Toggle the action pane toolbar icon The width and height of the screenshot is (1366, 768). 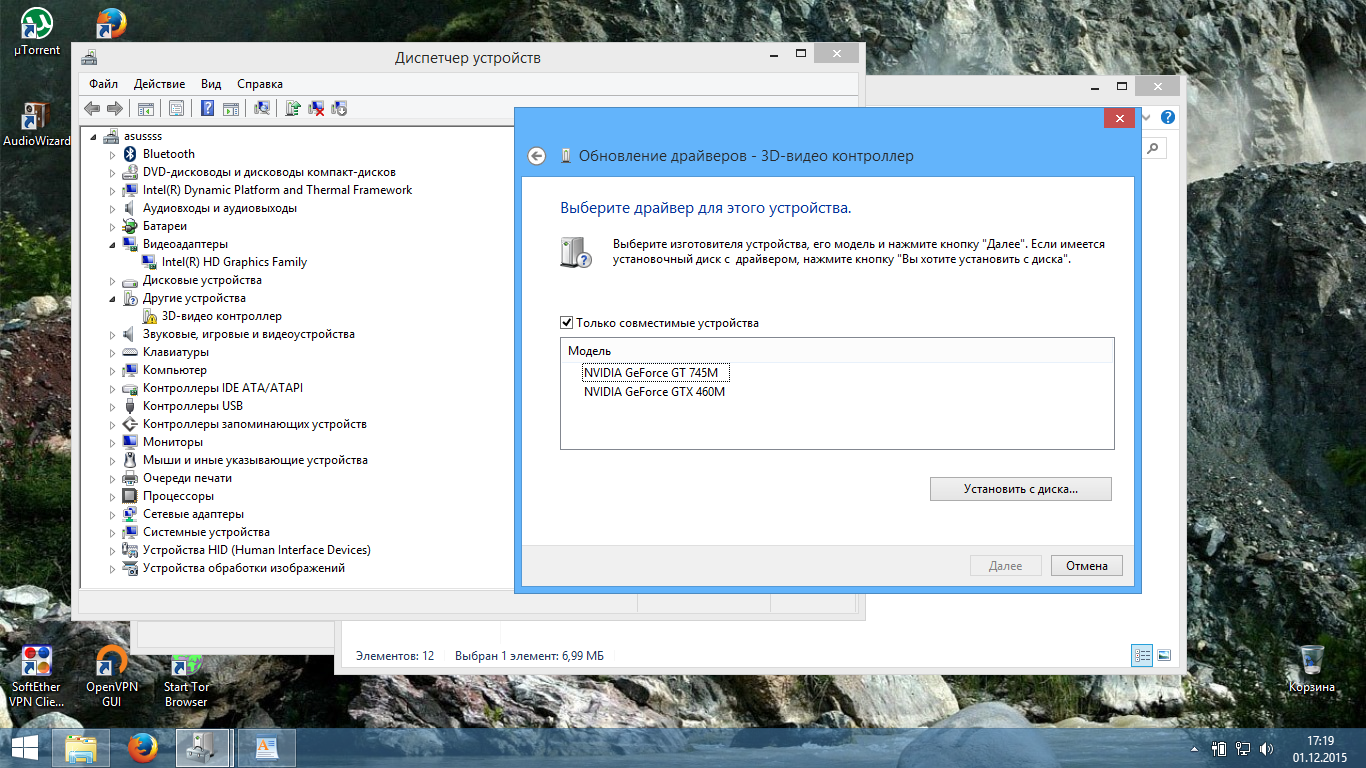pyautogui.click(x=230, y=108)
